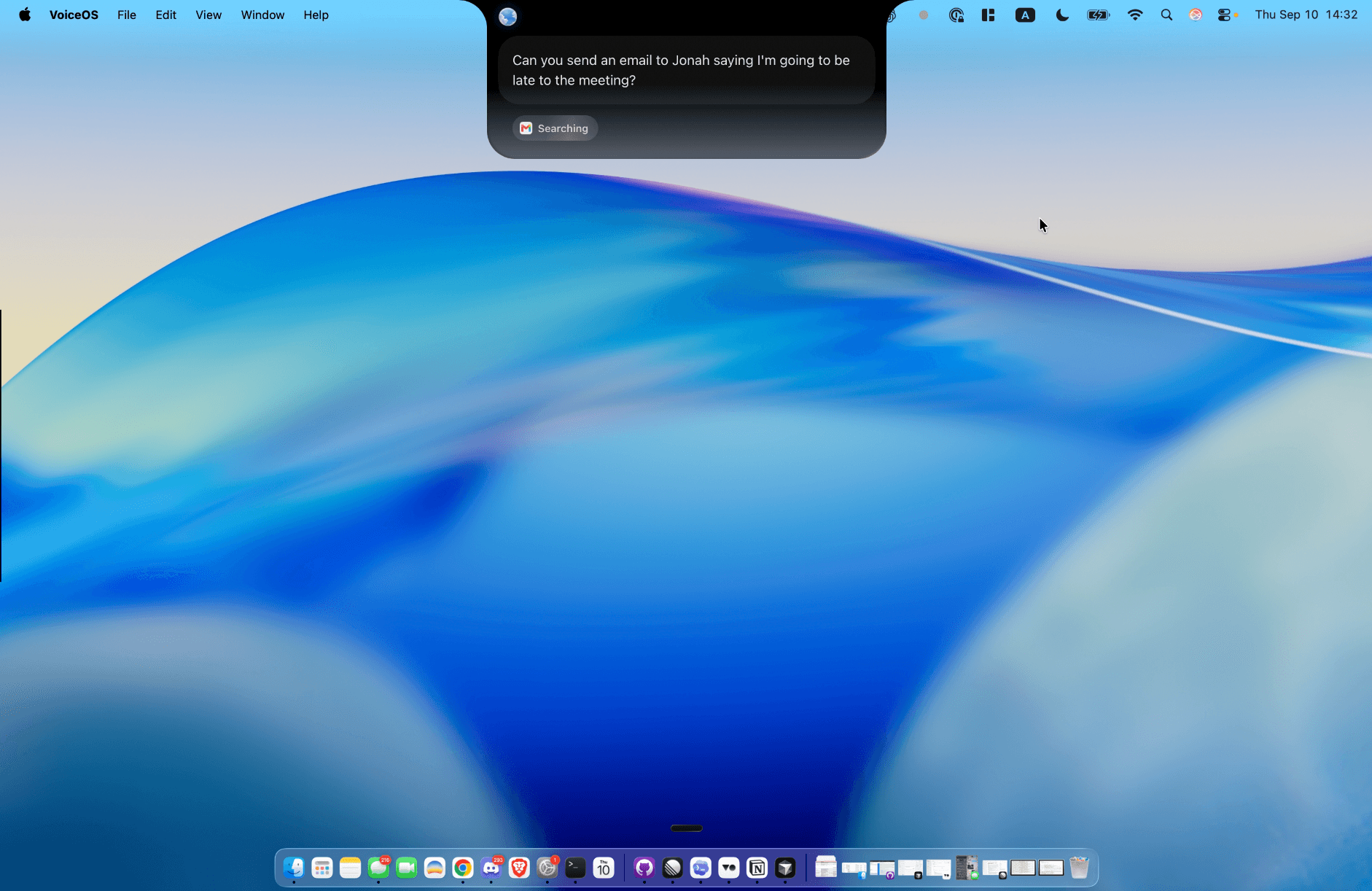Click the VoiceOS orb icon in the notch
Viewport: 1372px width, 891px height.
coord(507,16)
